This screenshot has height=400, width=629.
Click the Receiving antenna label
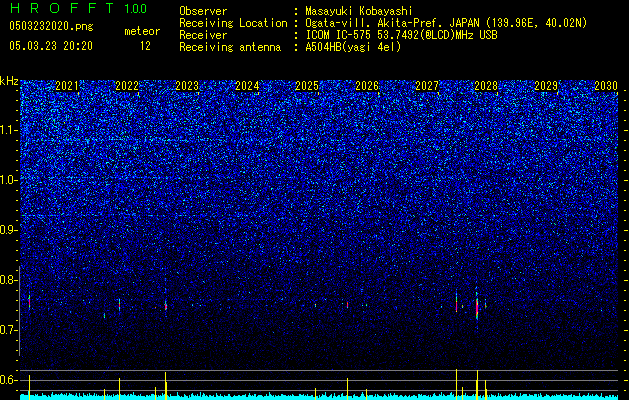click(x=230, y=47)
